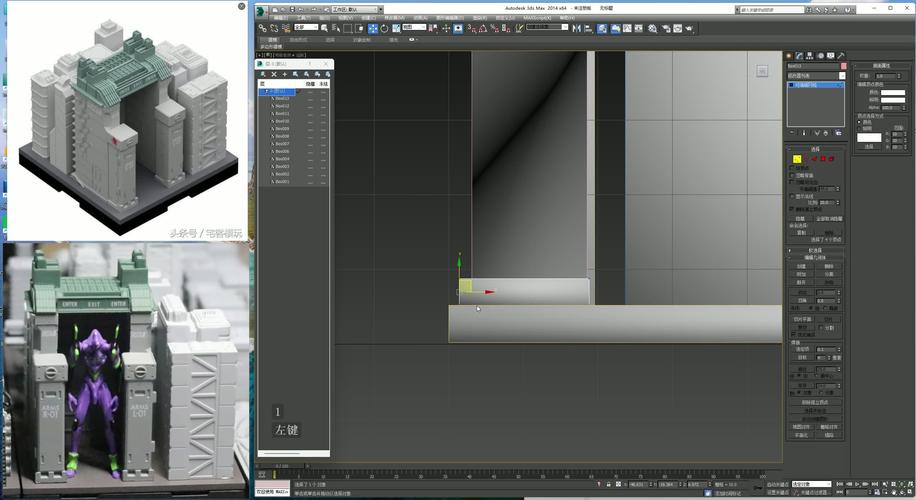Click the Use Pivot Point Center icon
The image size is (916, 500).
[433, 28]
